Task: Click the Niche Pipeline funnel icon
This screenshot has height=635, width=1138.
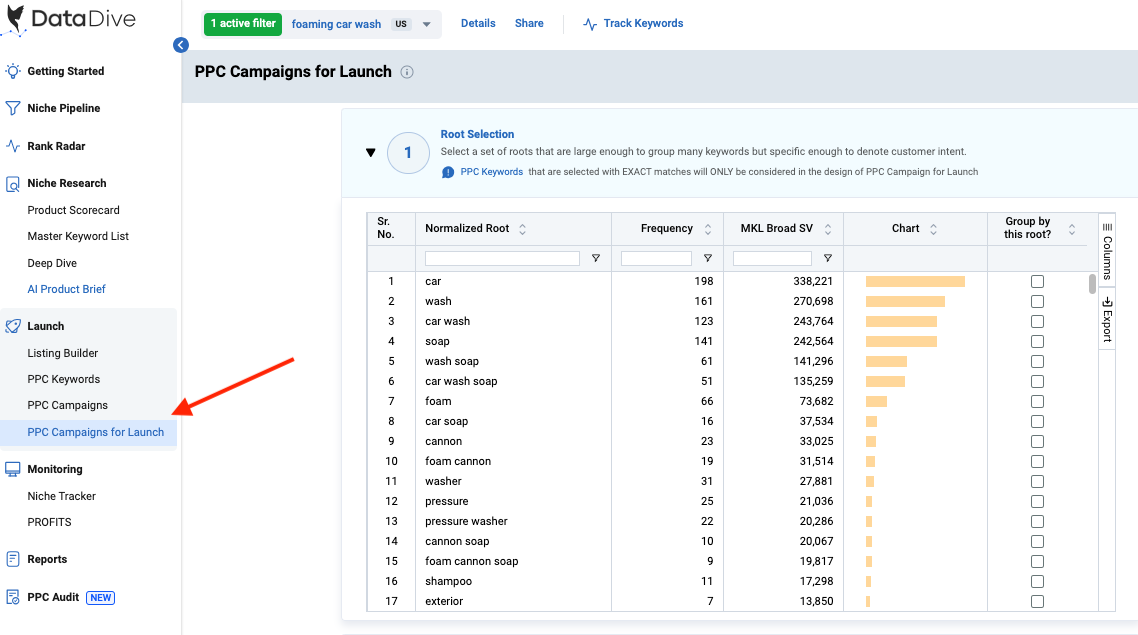Action: (x=12, y=108)
